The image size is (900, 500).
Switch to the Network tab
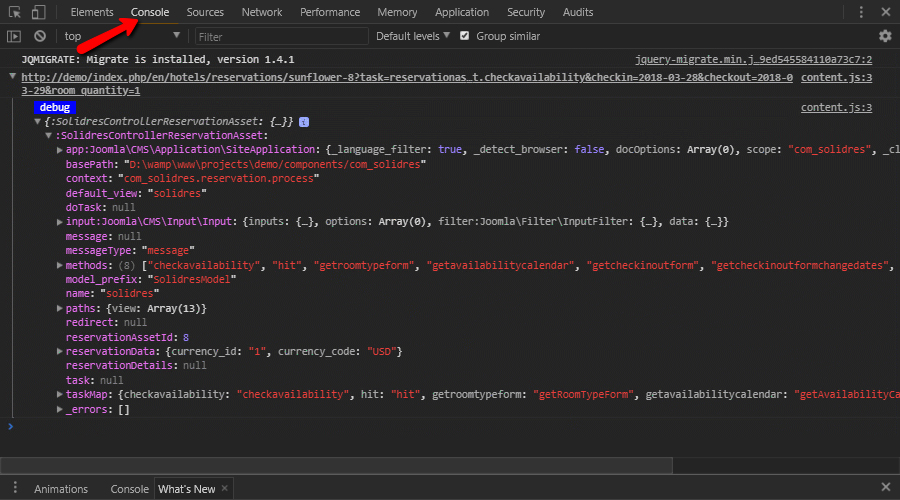261,12
